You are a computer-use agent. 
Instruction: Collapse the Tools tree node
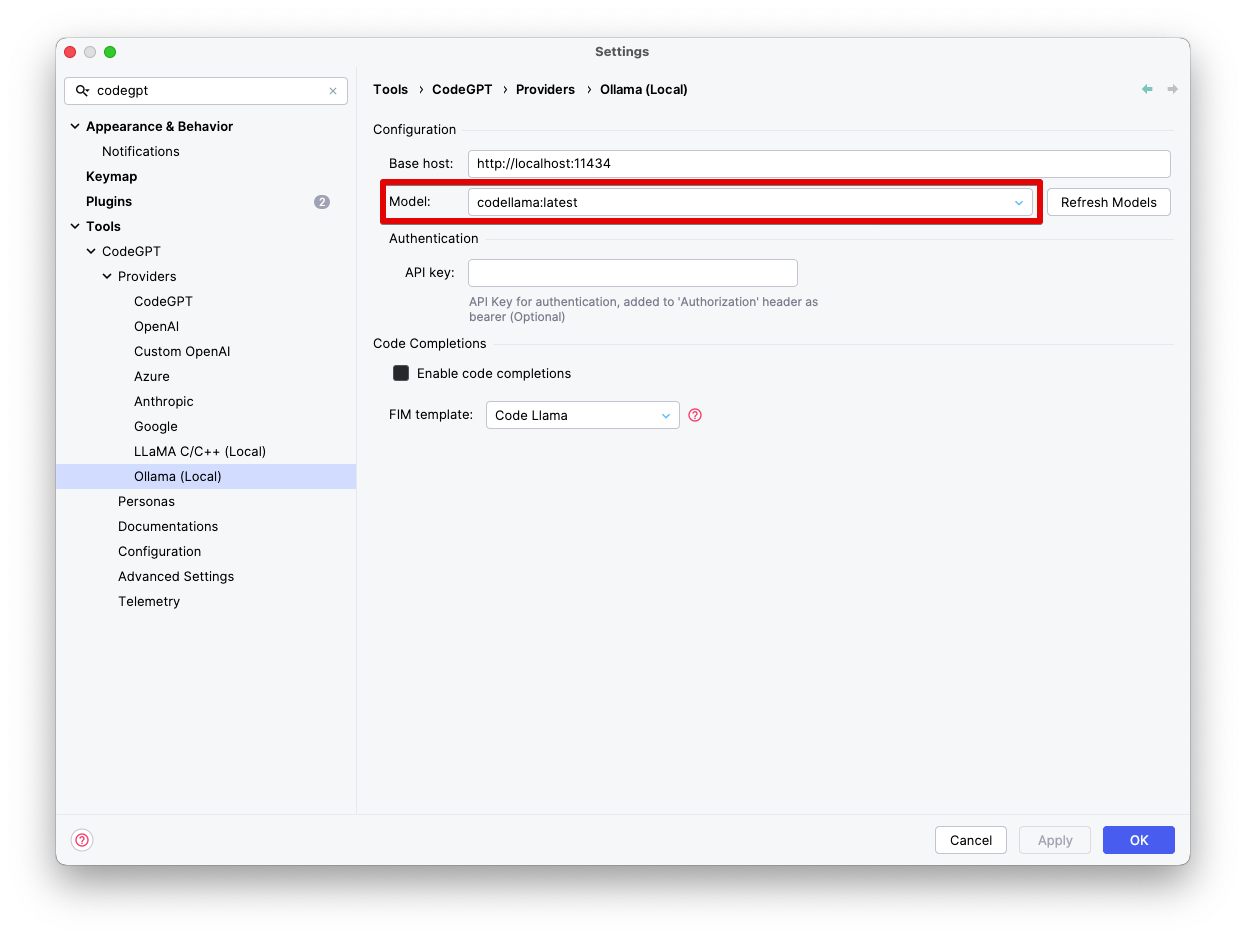tap(75, 227)
